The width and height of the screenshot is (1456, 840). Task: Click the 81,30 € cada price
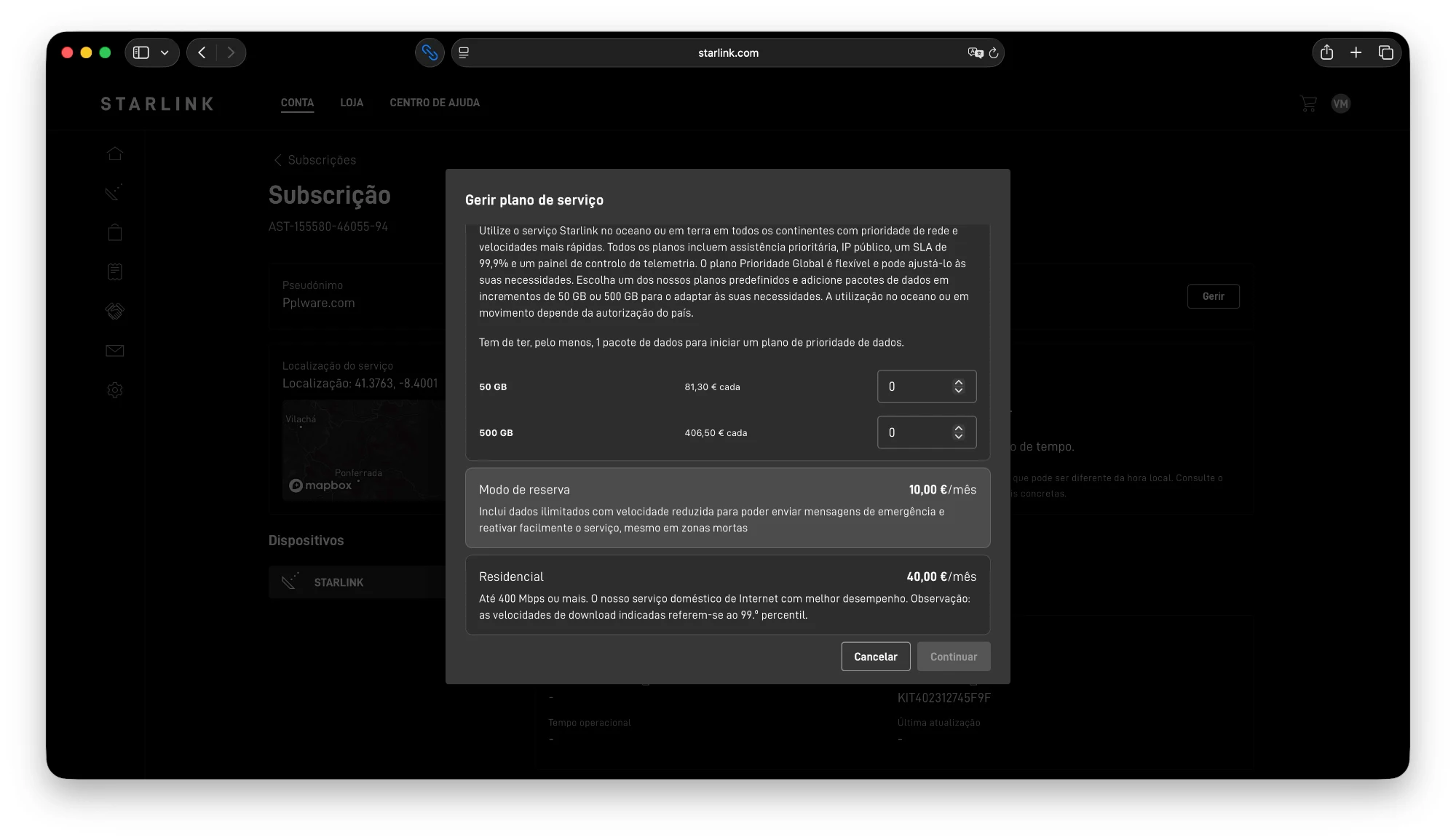tap(712, 387)
